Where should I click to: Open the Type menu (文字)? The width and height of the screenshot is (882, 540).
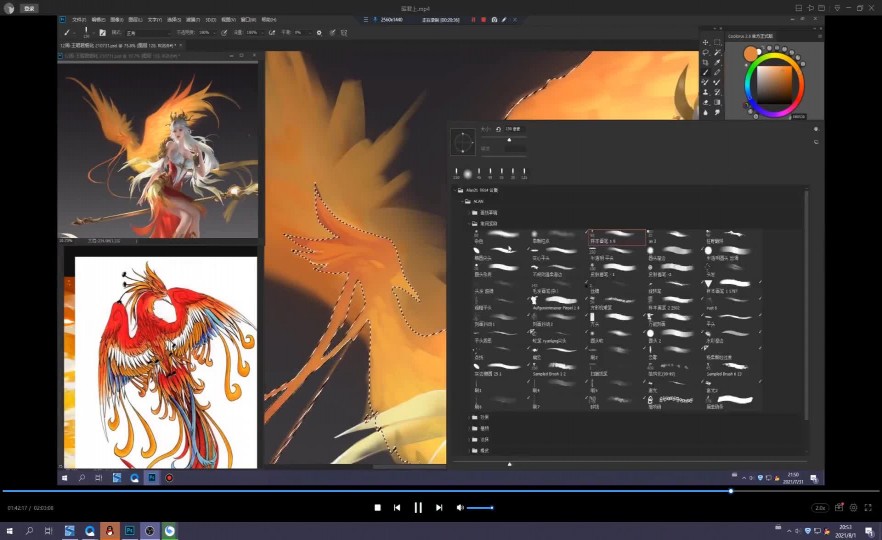coord(154,20)
